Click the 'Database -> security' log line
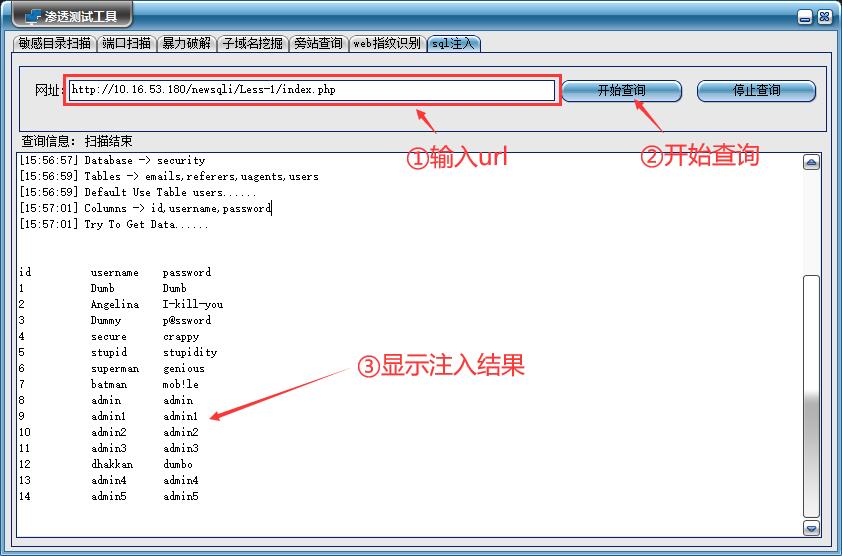The image size is (842, 556). point(112,160)
